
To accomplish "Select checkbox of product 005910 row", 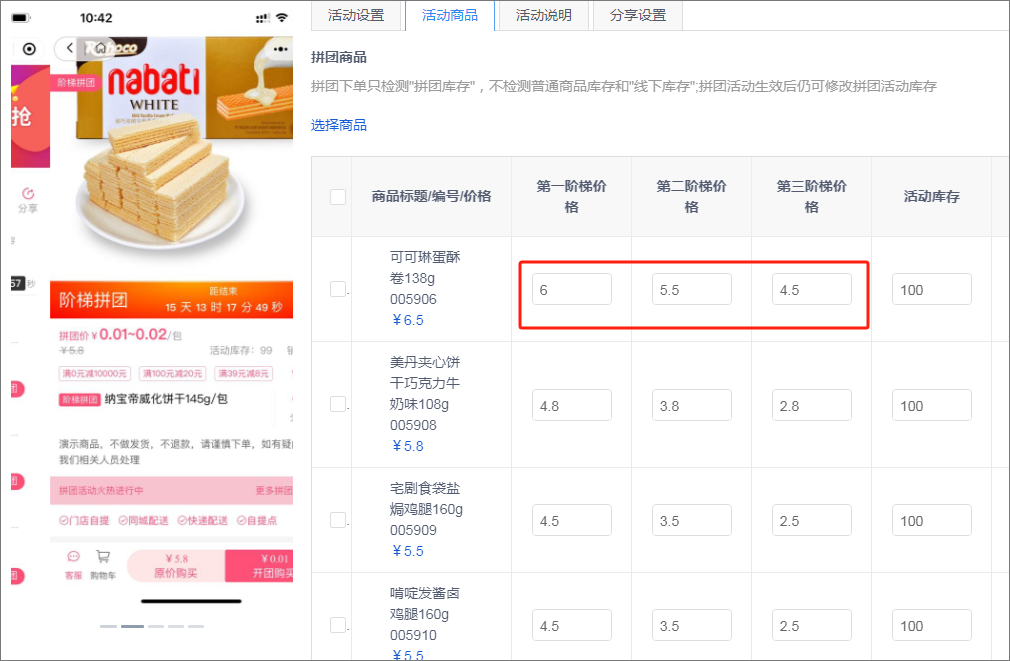I will pos(338,624).
